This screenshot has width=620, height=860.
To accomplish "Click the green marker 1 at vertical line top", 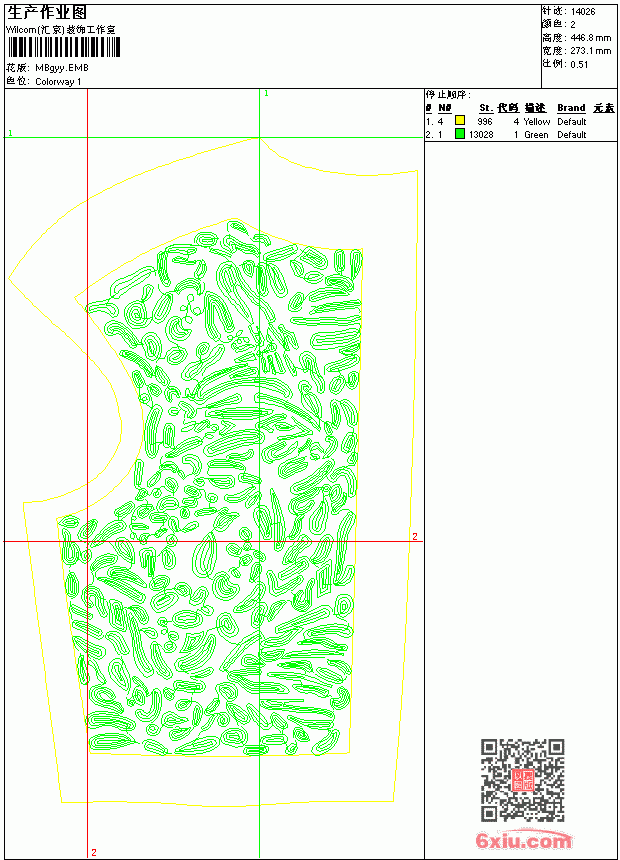I will point(266,93).
